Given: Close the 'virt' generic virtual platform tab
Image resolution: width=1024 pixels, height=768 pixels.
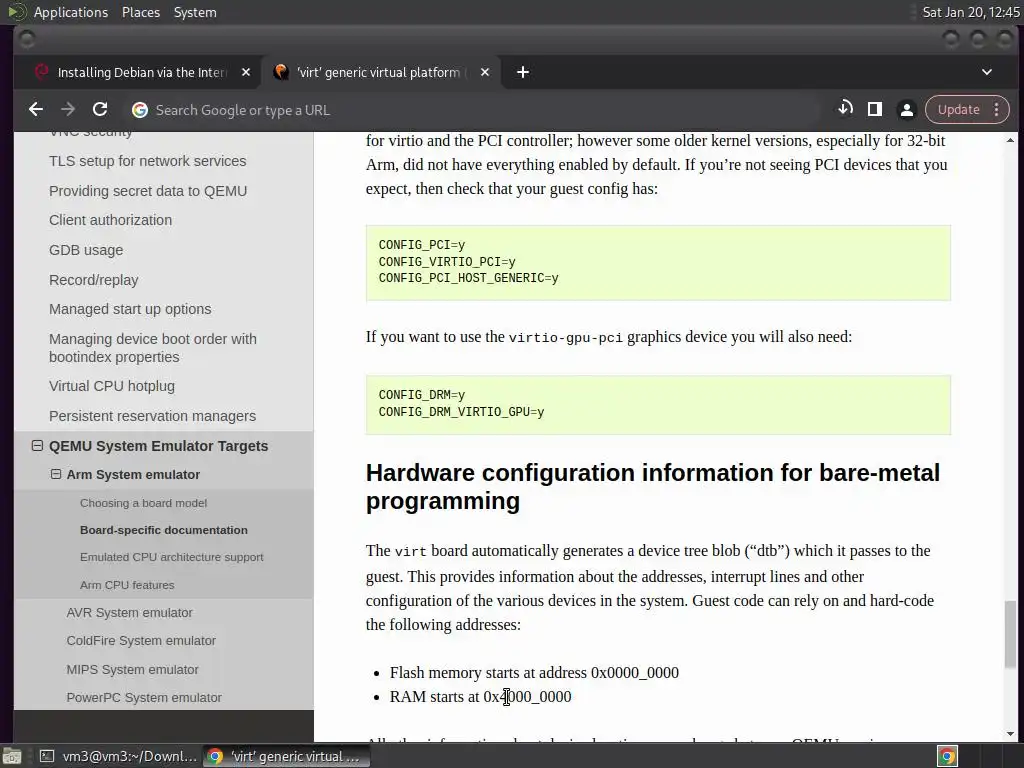Looking at the screenshot, I should (485, 72).
